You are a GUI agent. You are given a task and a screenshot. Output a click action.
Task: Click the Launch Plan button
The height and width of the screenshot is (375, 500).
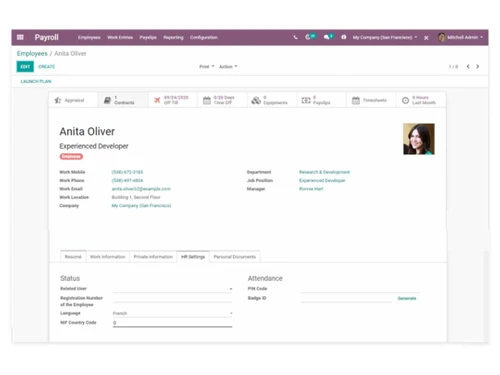point(36,81)
